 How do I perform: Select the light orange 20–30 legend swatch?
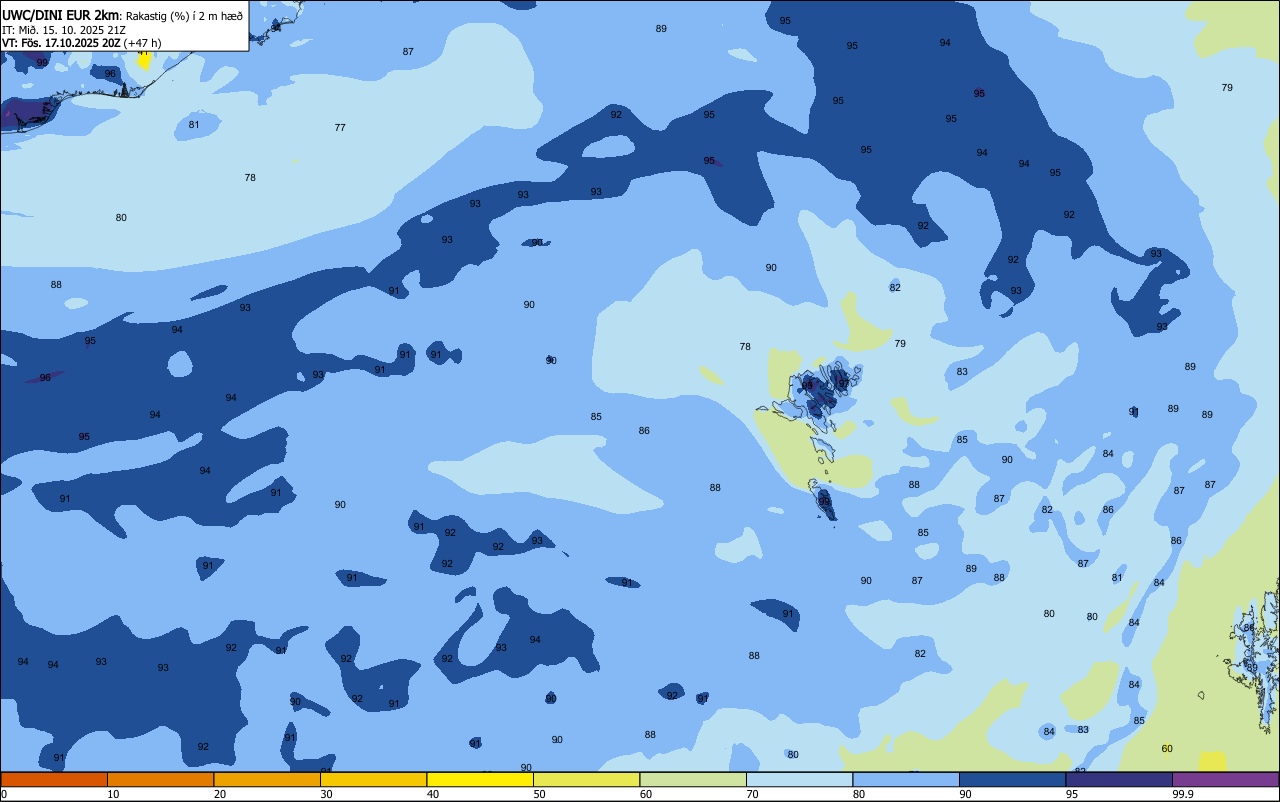point(267,779)
